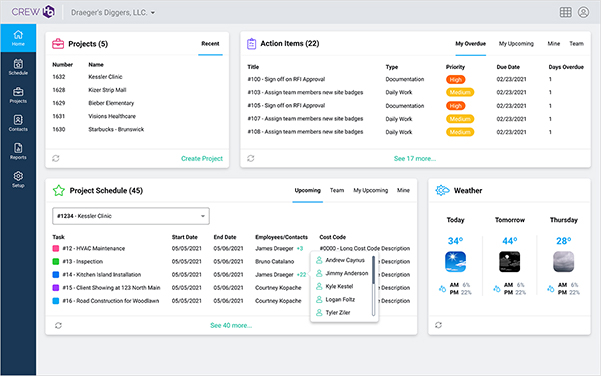Click Today's precipitation raindrop icon
This screenshot has width=601, height=376.
442,289
